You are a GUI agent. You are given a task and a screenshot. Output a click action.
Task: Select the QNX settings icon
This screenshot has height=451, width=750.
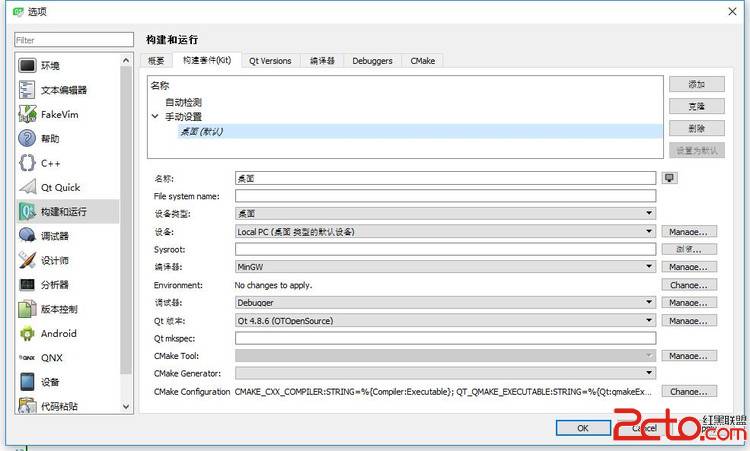pyautogui.click(x=27, y=358)
